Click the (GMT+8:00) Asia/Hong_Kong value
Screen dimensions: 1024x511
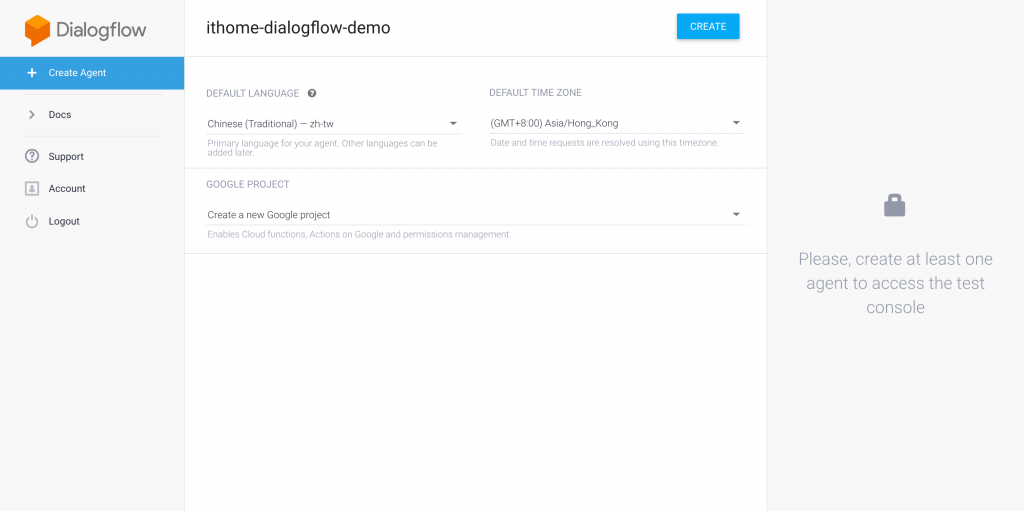coord(554,123)
